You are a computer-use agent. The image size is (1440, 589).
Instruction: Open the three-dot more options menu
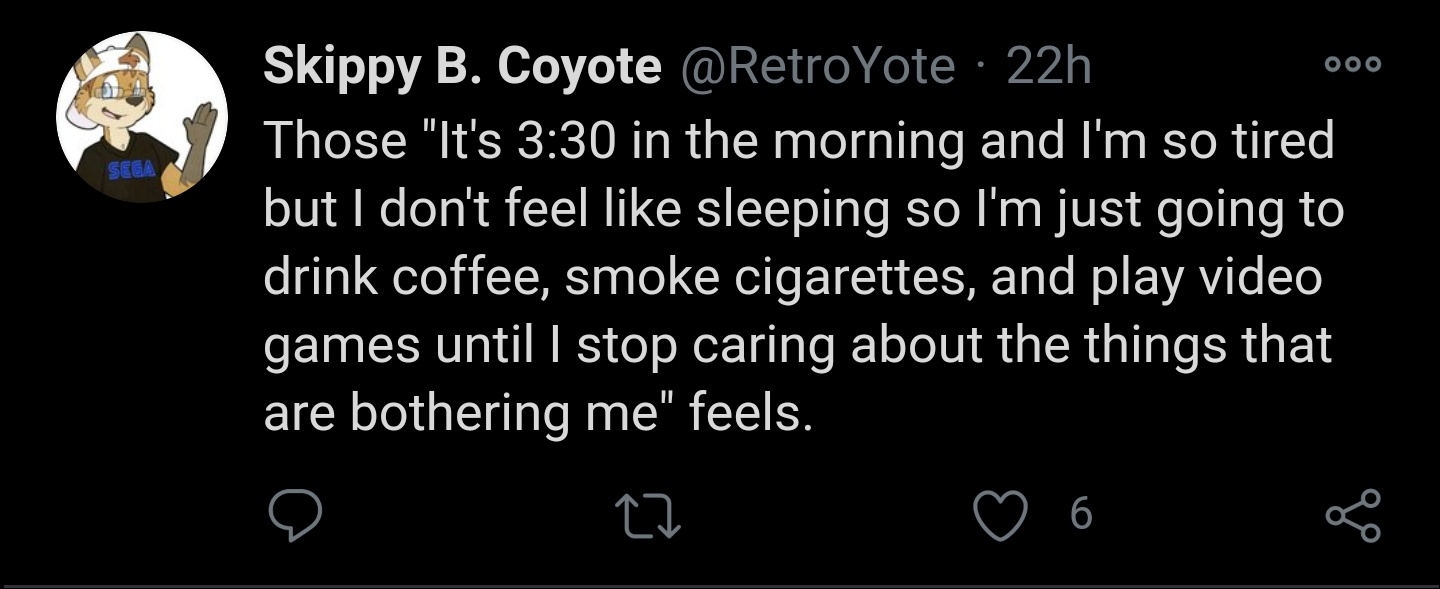click(x=1352, y=65)
